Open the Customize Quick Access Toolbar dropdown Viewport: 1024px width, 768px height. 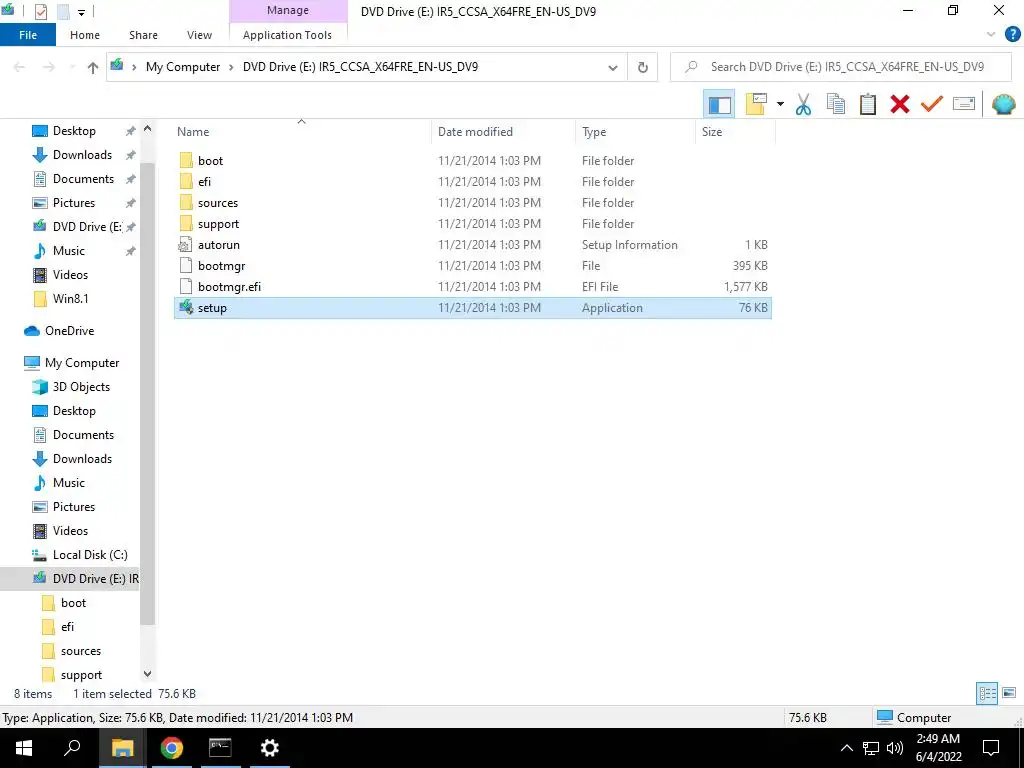click(x=82, y=12)
